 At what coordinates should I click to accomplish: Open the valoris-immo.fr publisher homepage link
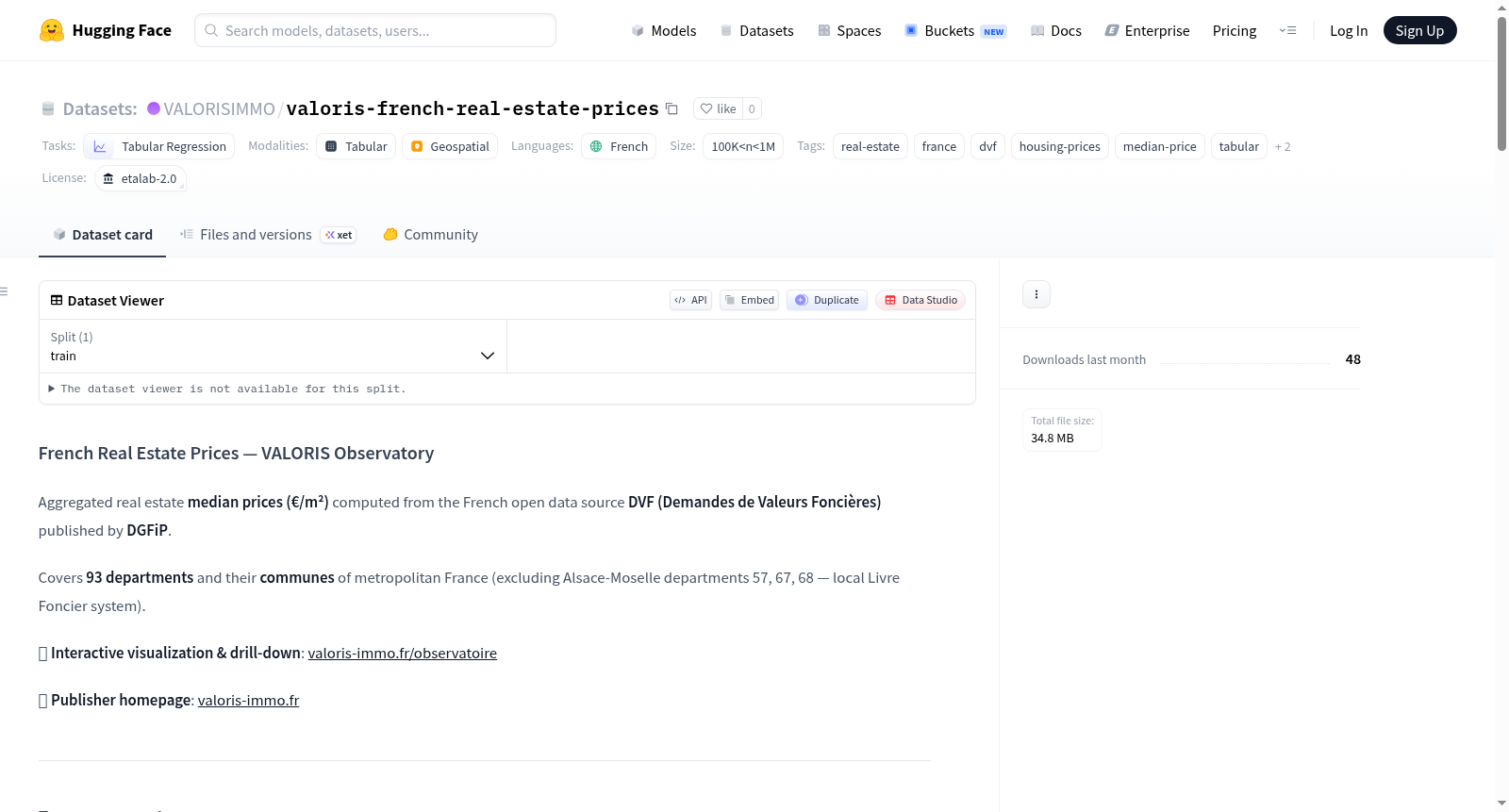click(248, 700)
